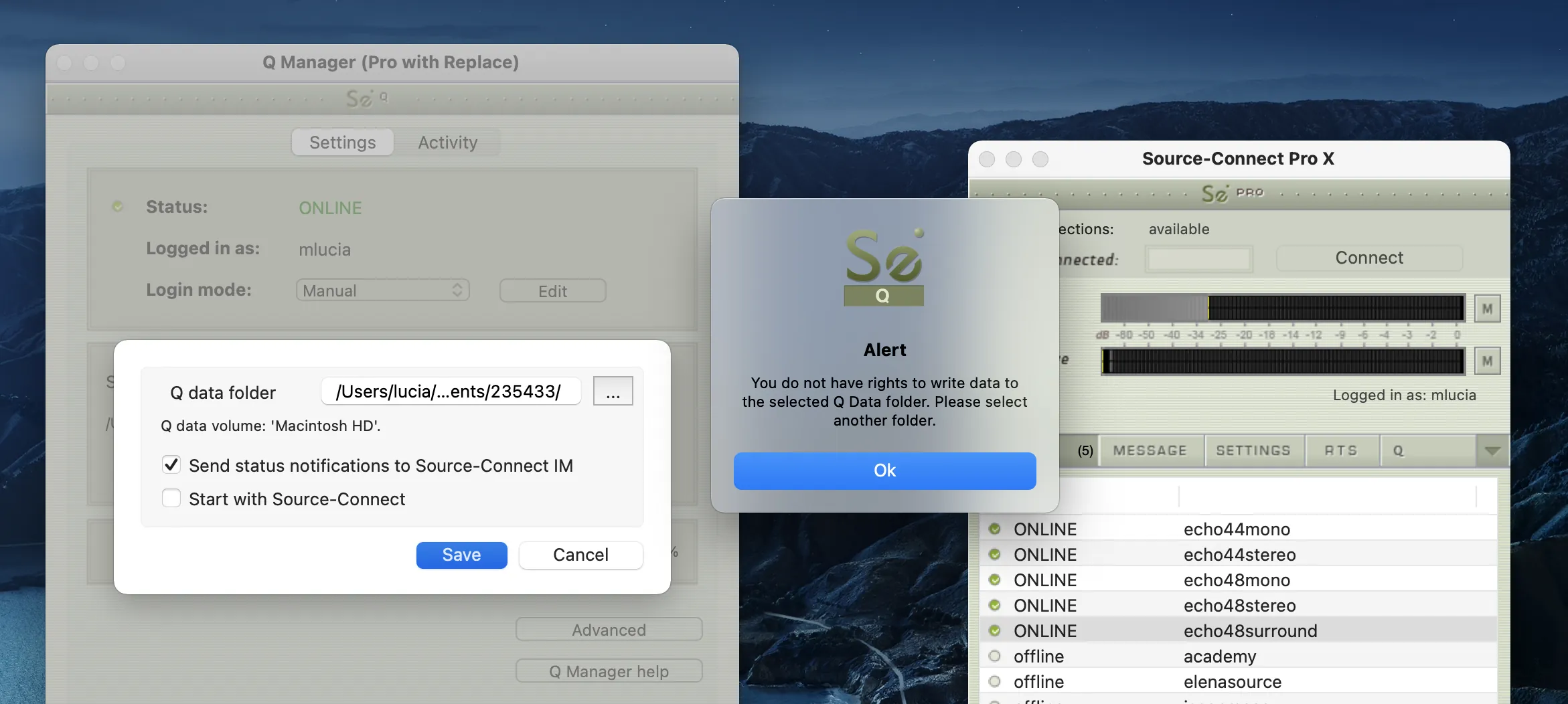Select the Settings tab in Q Manager
Image resolution: width=1568 pixels, height=704 pixels.
click(343, 143)
